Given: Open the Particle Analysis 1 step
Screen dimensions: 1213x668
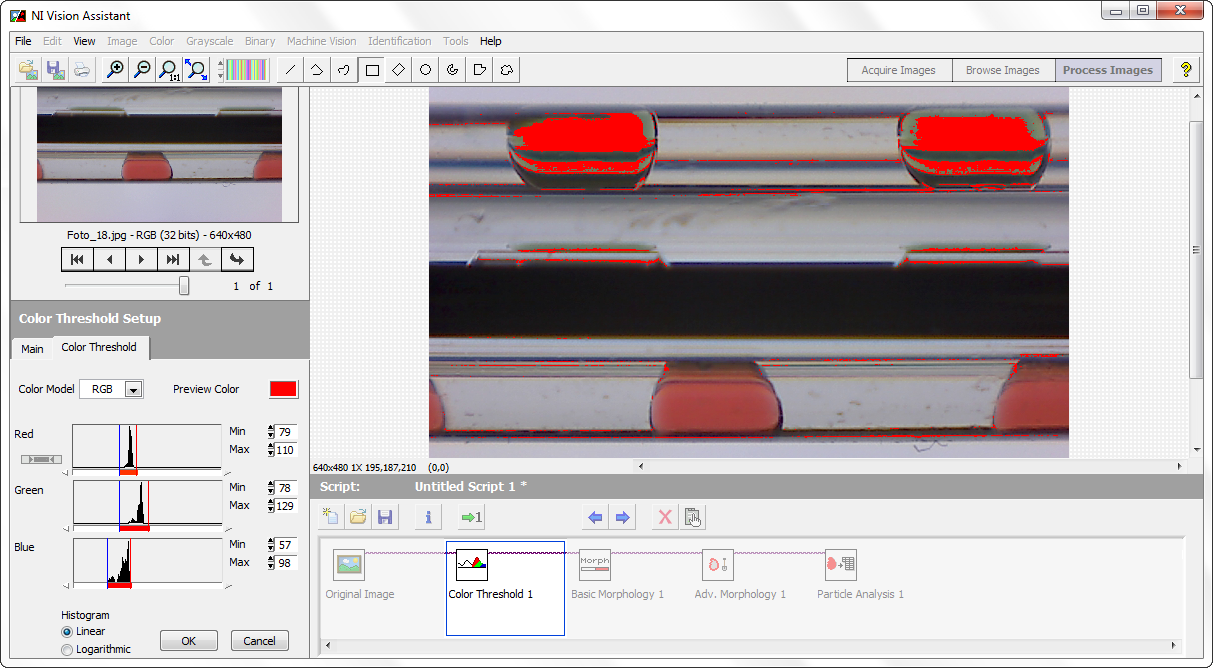Looking at the screenshot, I should click(840, 565).
